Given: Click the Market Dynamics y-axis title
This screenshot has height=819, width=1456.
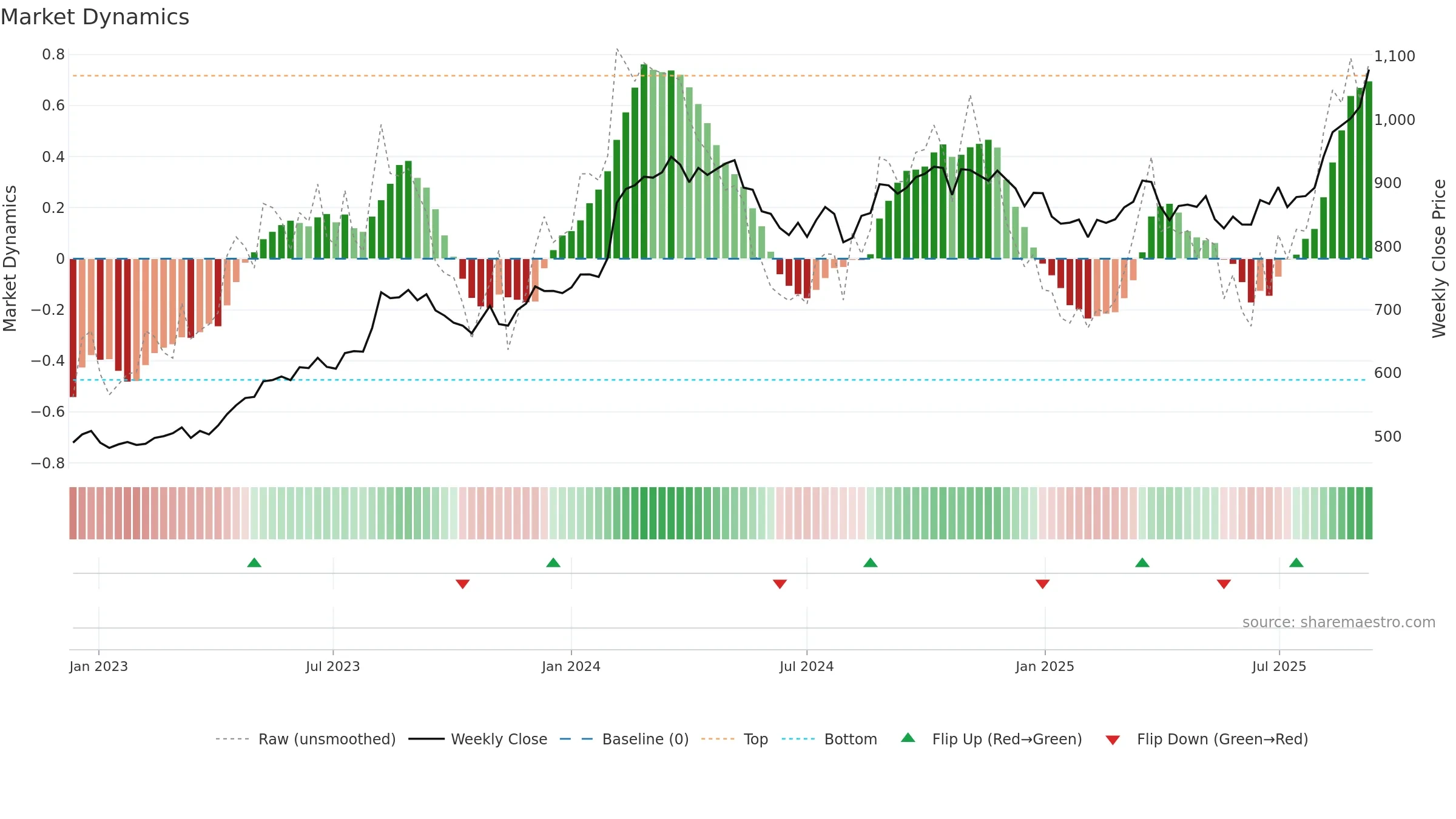Looking at the screenshot, I should coord(10,258).
